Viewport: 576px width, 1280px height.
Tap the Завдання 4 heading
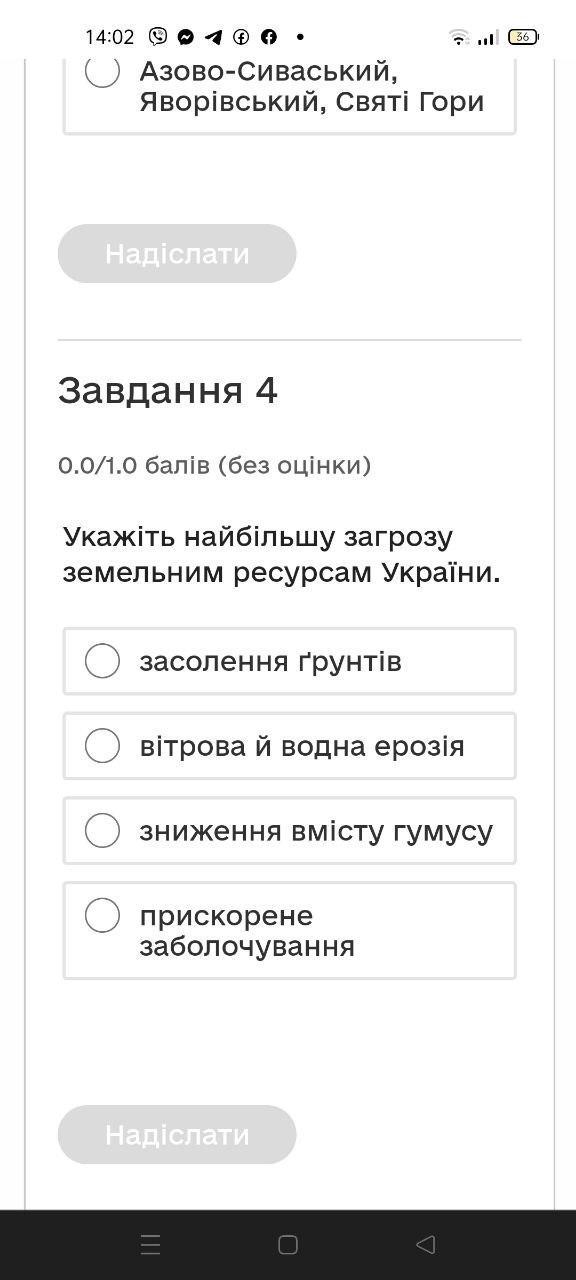[168, 390]
